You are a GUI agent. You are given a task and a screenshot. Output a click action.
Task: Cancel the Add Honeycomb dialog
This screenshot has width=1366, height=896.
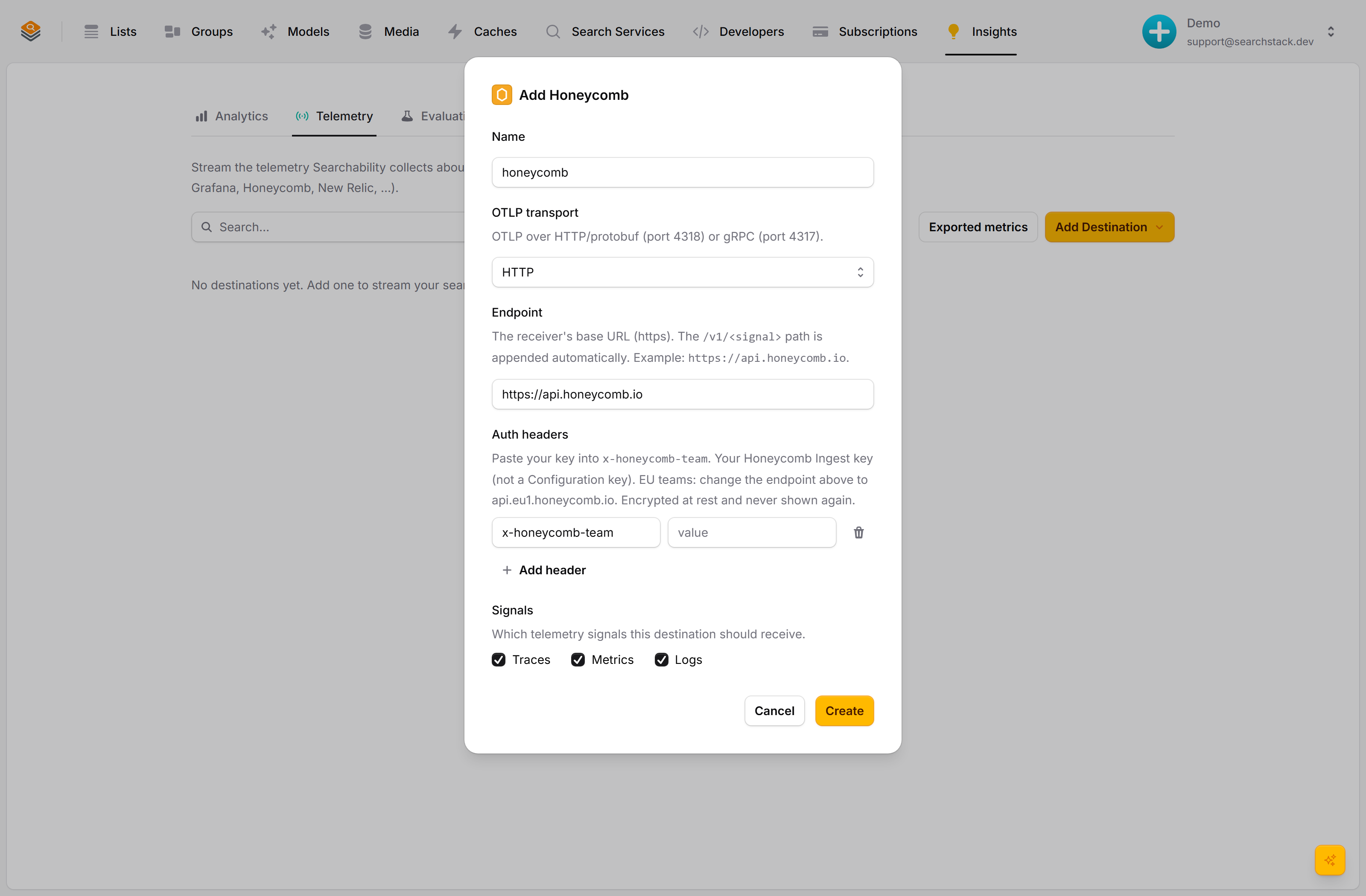click(x=774, y=711)
